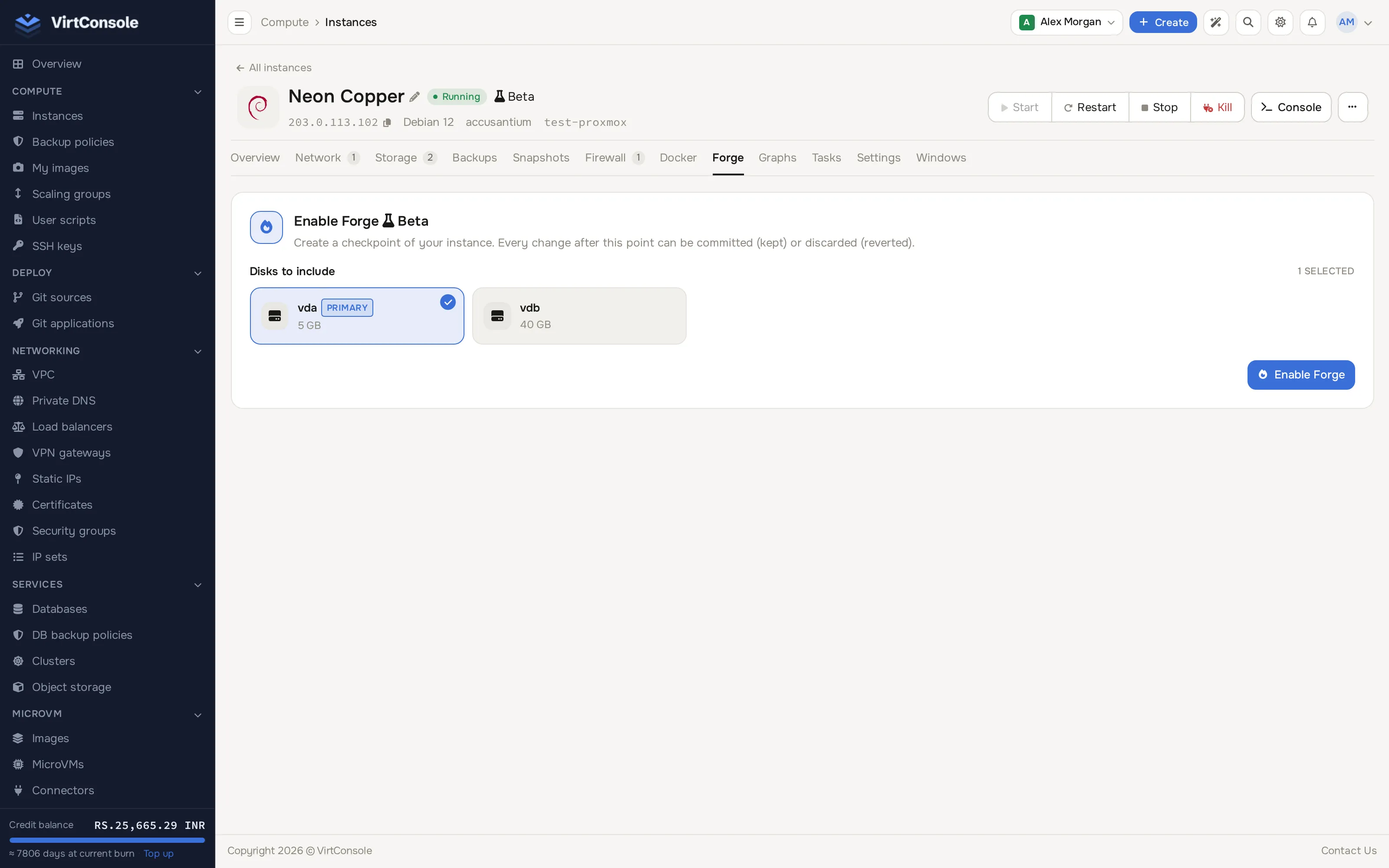Edit instance name with pencil icon
The image size is (1389, 868).
pos(415,96)
